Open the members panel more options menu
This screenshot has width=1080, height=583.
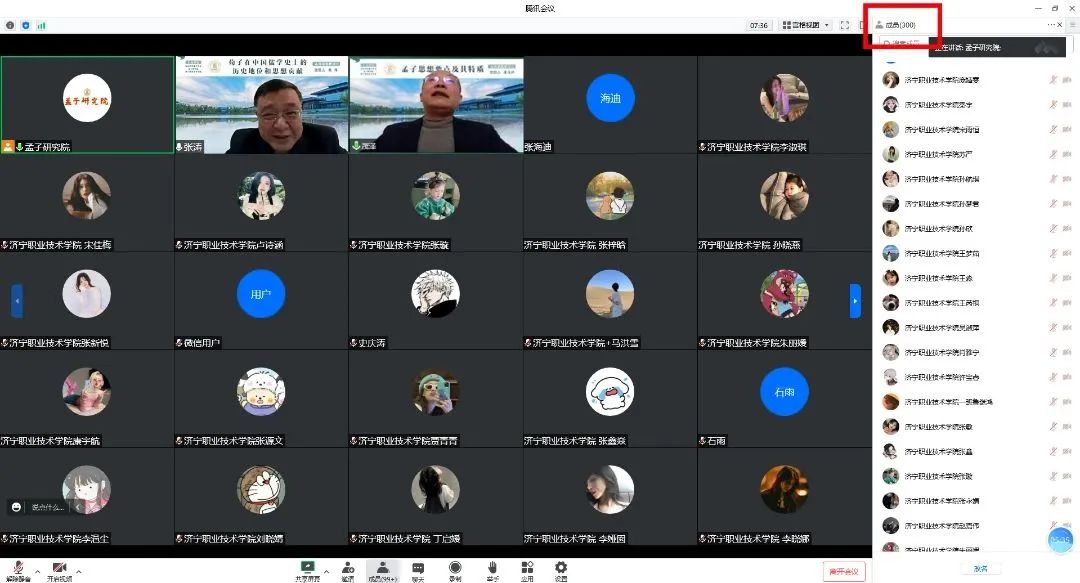1051,24
